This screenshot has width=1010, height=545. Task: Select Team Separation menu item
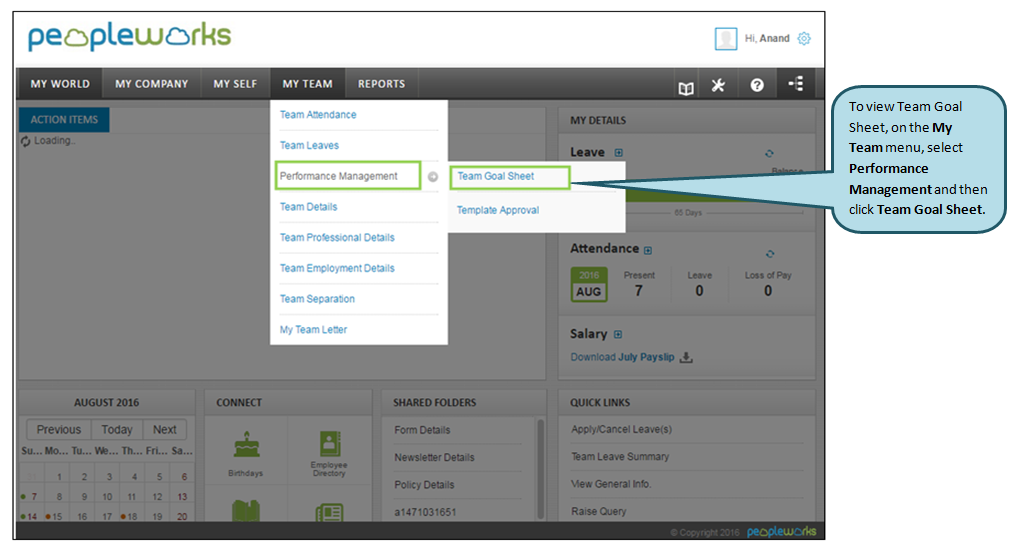click(x=317, y=299)
